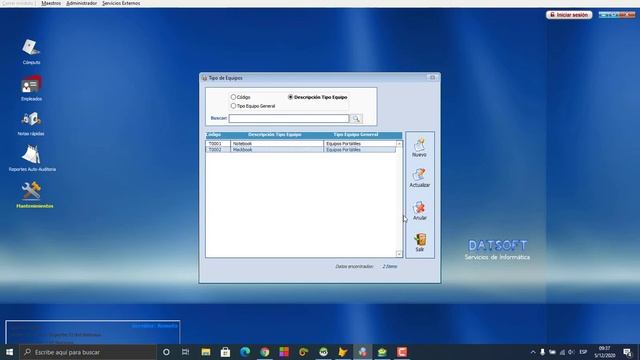
Task: Open Microsoft Store from the taskbar
Action: click(x=225, y=352)
